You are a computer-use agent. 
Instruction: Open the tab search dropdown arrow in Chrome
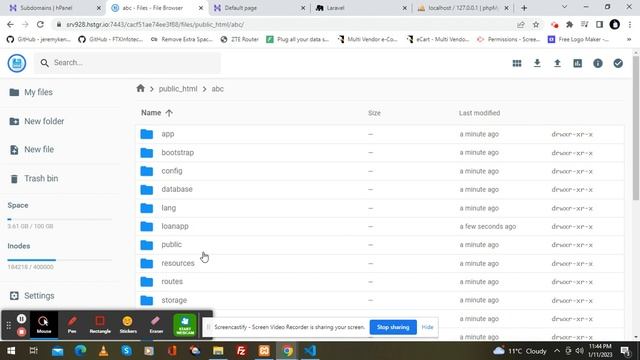tap(564, 7)
